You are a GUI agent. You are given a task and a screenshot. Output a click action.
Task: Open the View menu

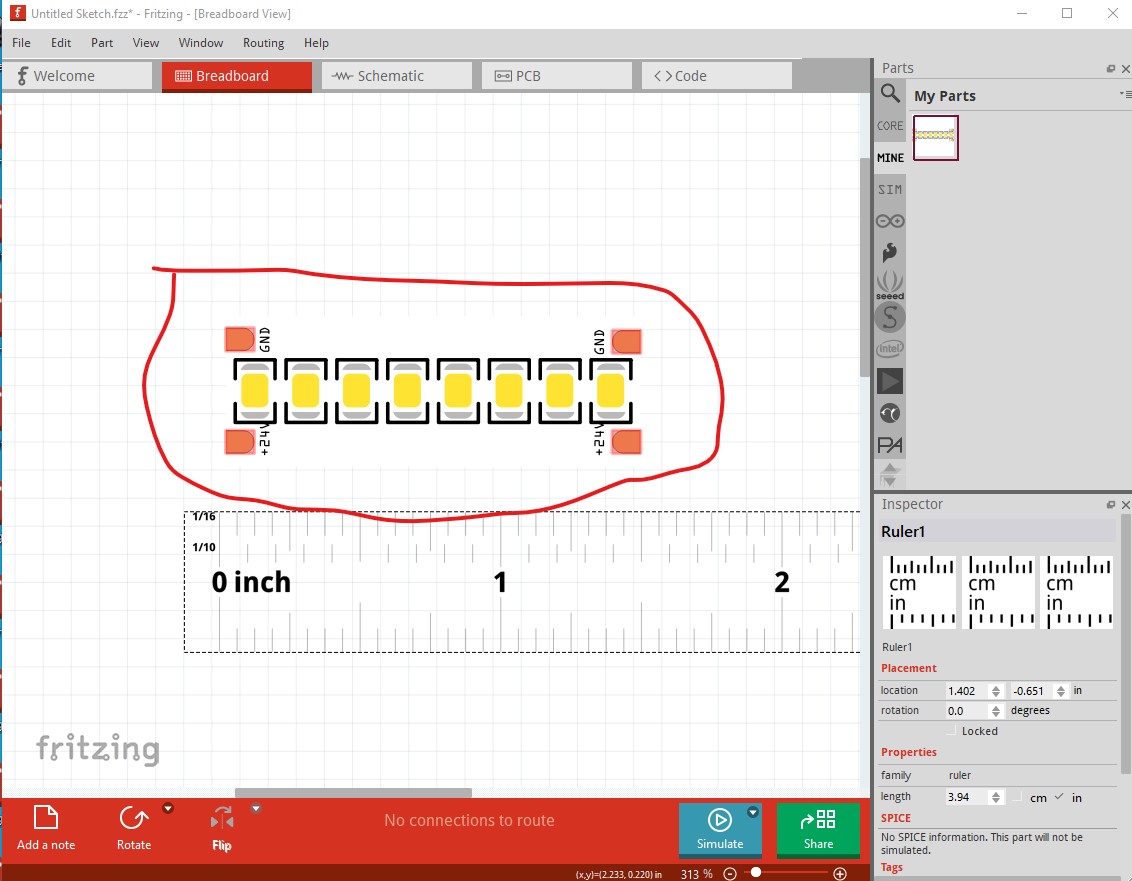click(x=145, y=43)
